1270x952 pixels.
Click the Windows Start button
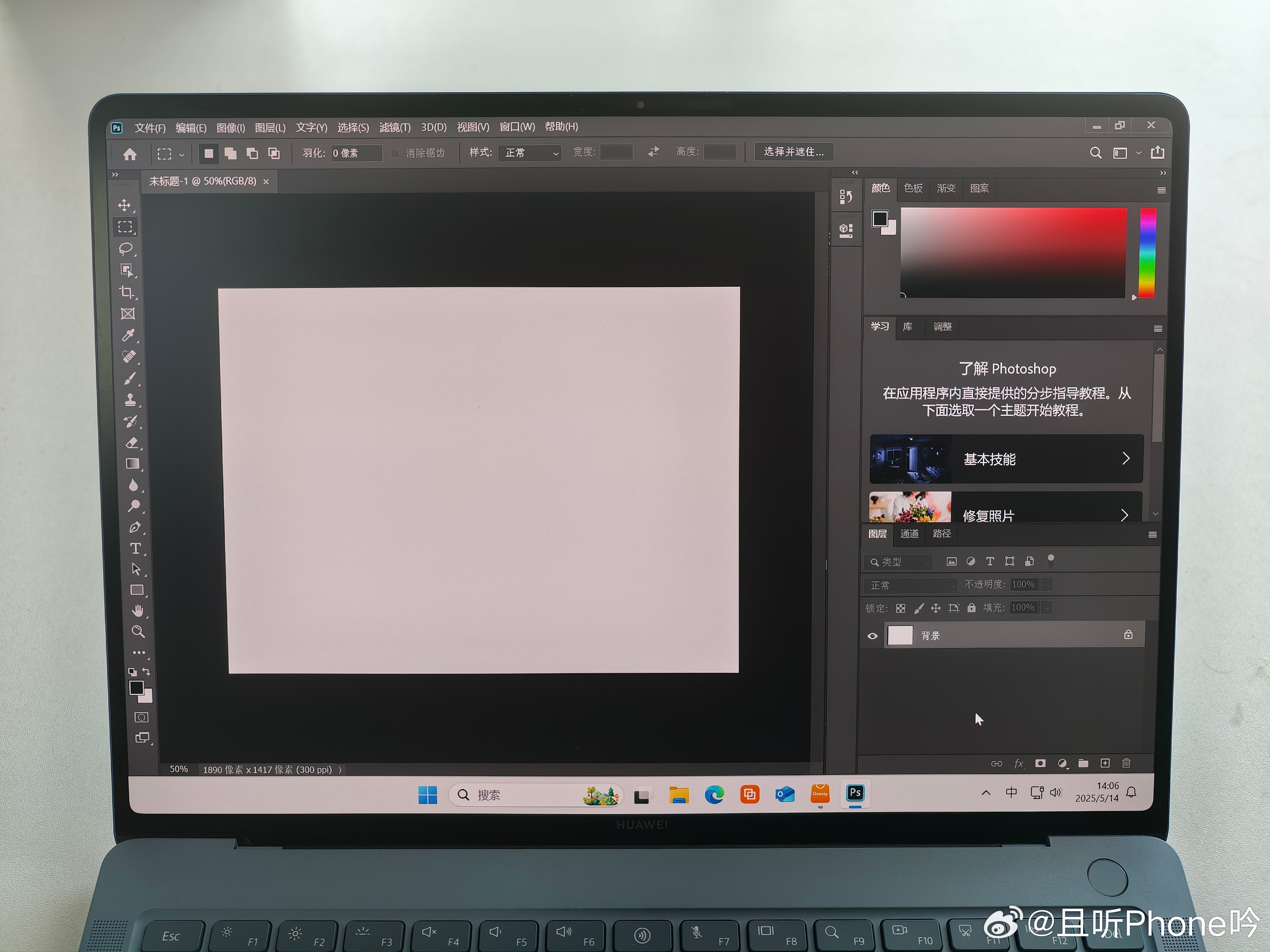click(x=428, y=795)
